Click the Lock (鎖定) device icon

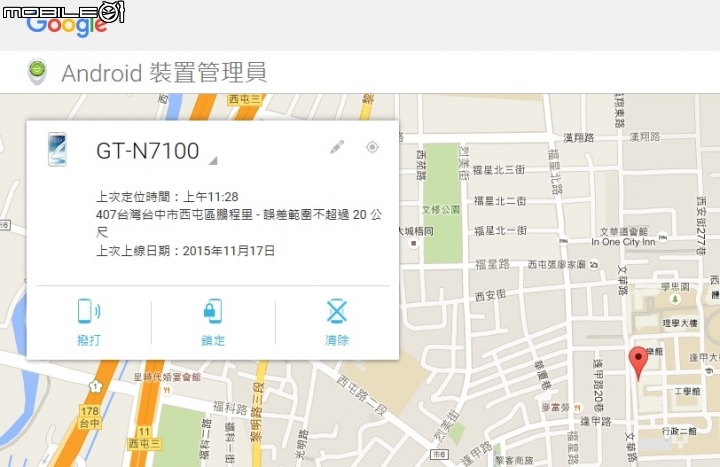(213, 311)
